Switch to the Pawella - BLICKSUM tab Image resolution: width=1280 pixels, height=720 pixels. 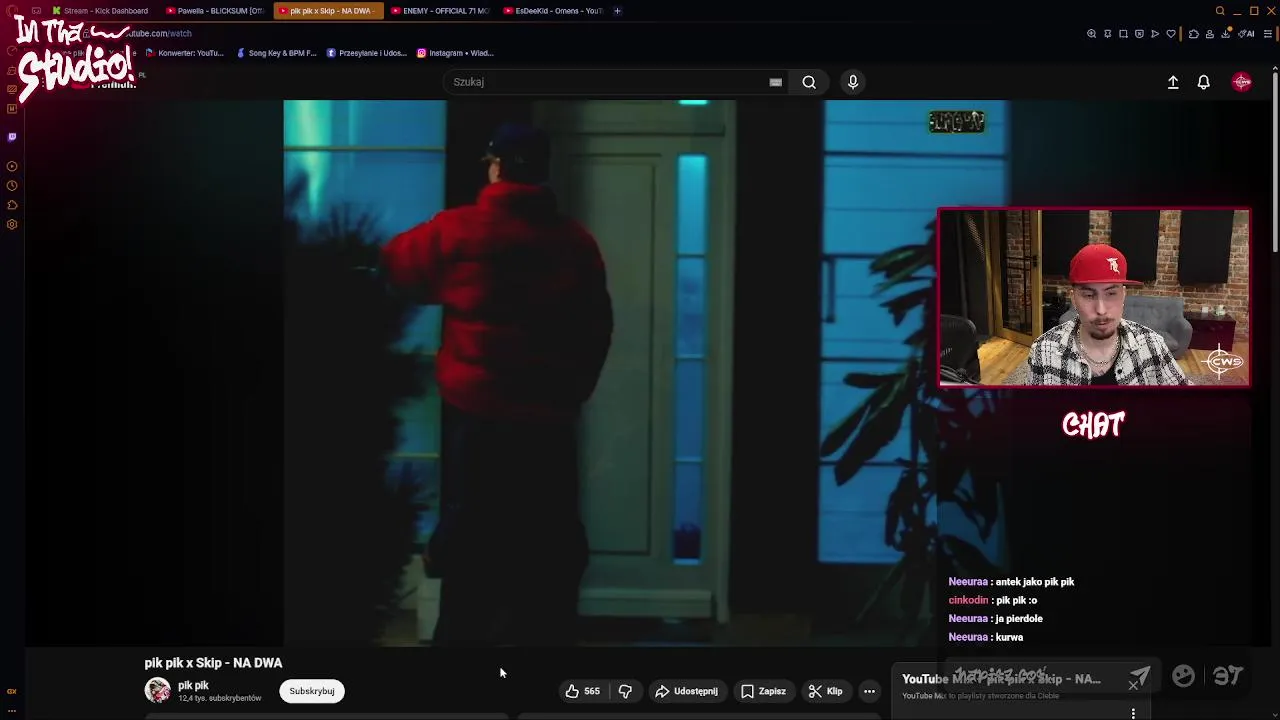(x=214, y=11)
